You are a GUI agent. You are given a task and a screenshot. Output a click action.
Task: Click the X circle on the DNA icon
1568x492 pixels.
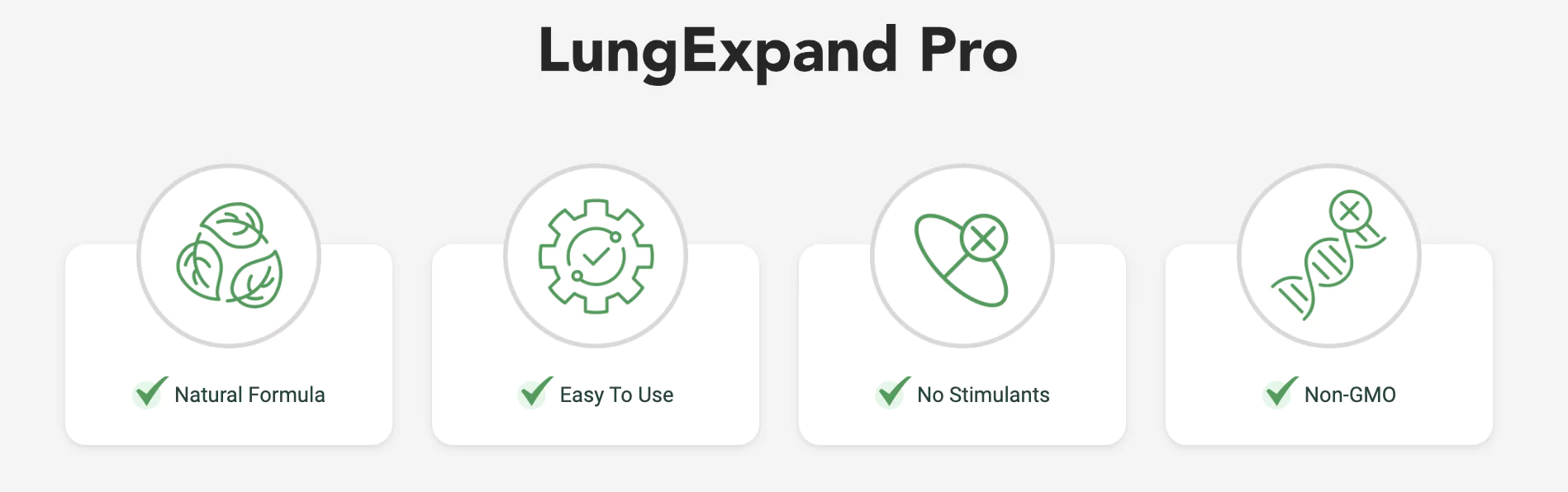coord(1350,211)
